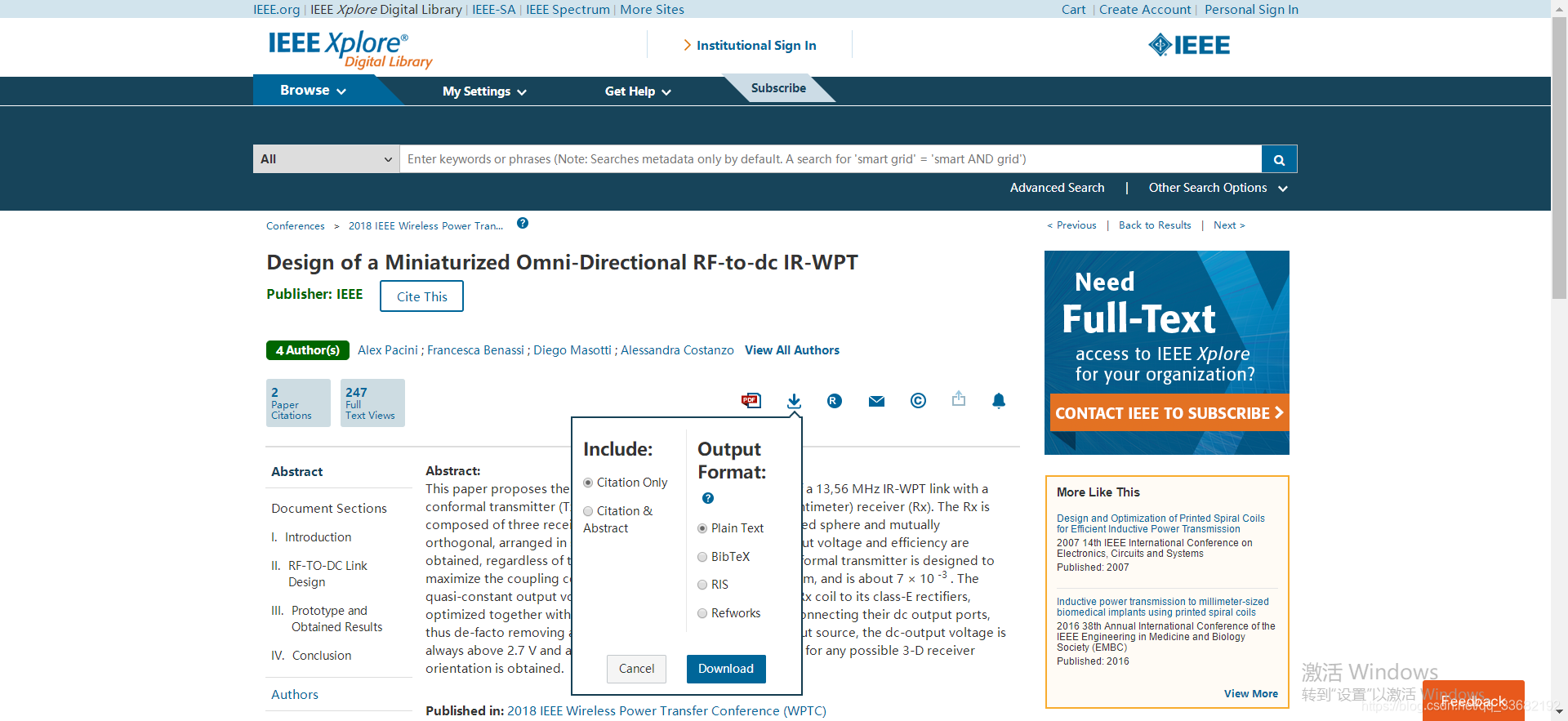Go to Next result

pyautogui.click(x=1229, y=225)
